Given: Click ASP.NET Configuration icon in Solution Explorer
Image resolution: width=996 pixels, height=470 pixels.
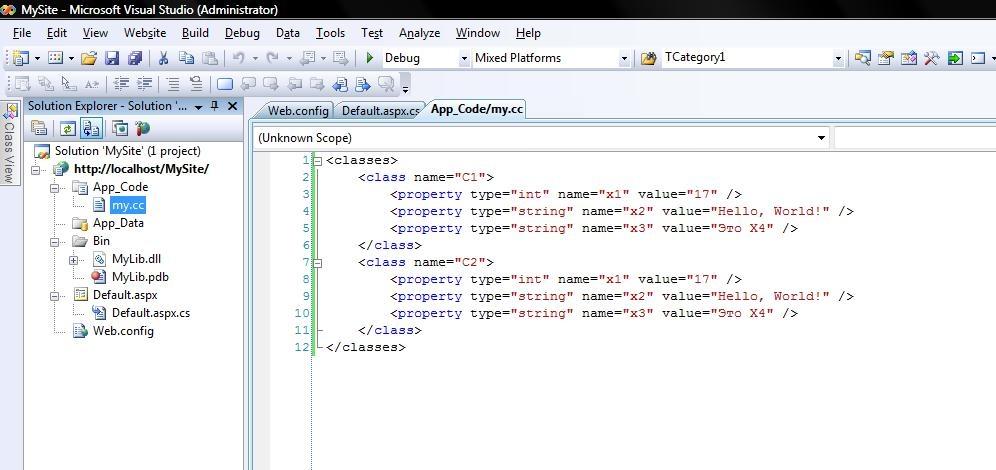Looking at the screenshot, I should click(142, 128).
